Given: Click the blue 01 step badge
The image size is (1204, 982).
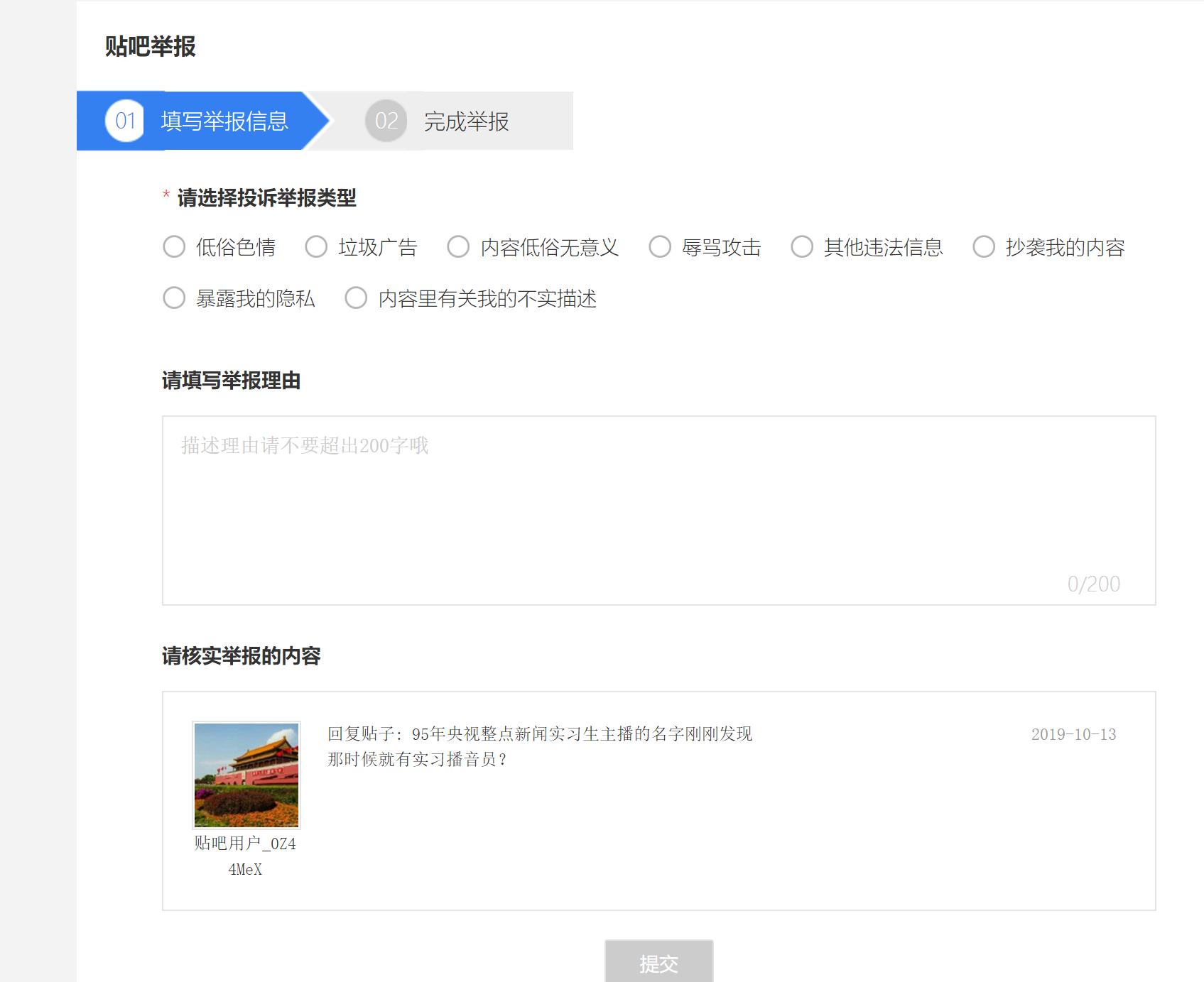Looking at the screenshot, I should coord(124,121).
